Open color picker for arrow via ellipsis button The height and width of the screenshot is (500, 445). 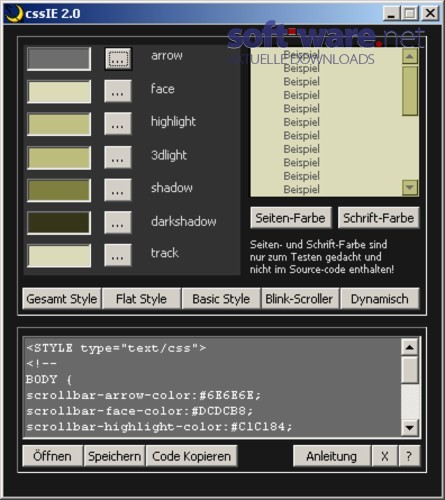point(118,59)
